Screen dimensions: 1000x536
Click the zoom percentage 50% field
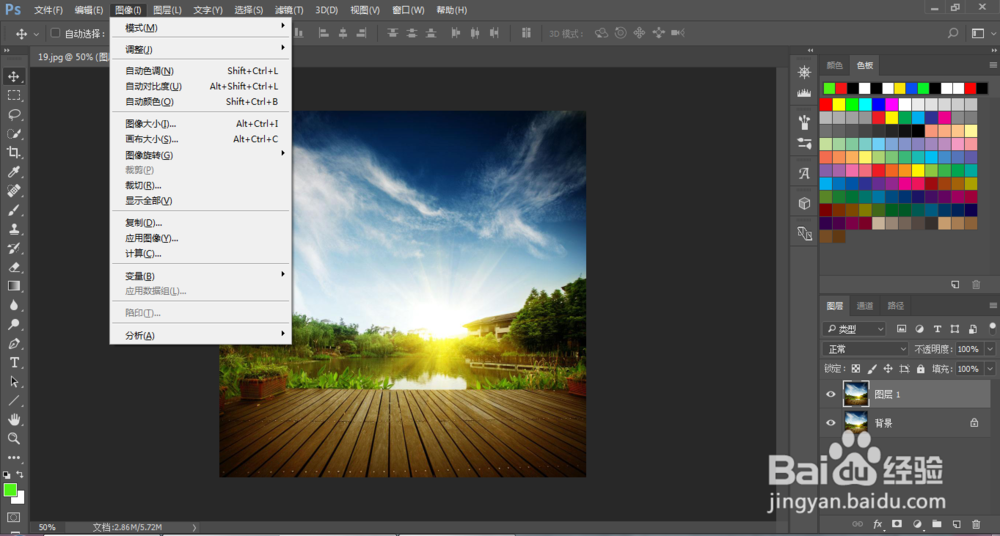pos(47,527)
